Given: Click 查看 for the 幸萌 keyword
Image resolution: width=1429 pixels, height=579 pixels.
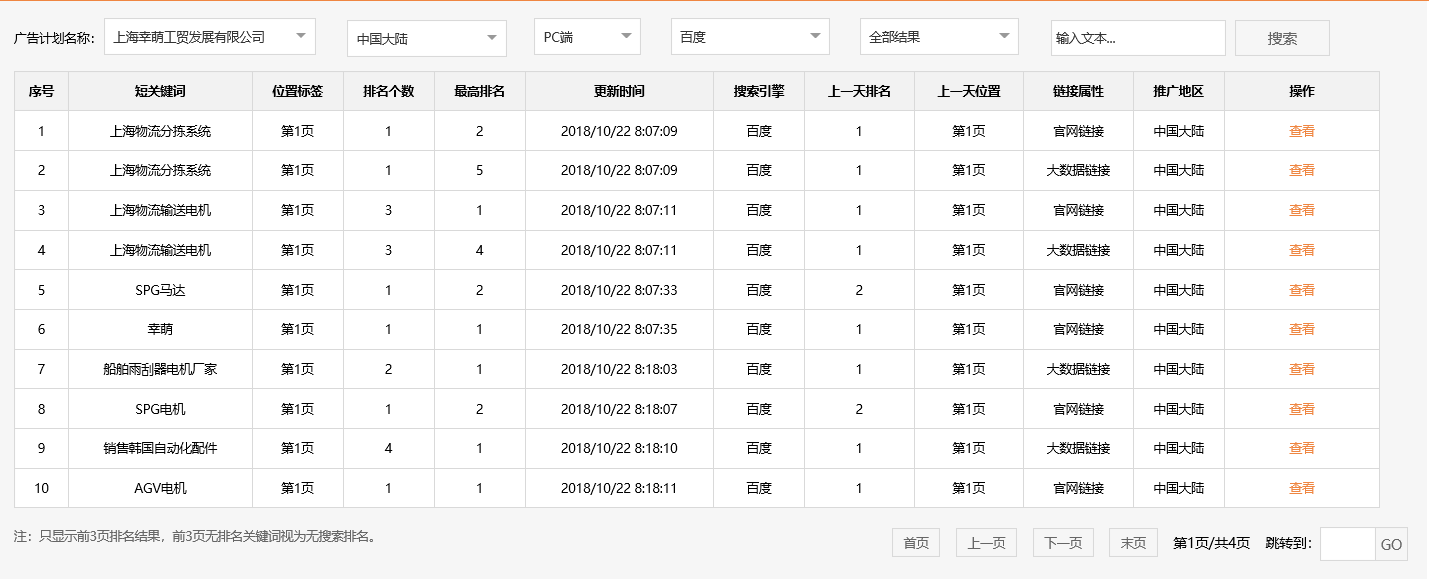Looking at the screenshot, I should pyautogui.click(x=1302, y=329).
